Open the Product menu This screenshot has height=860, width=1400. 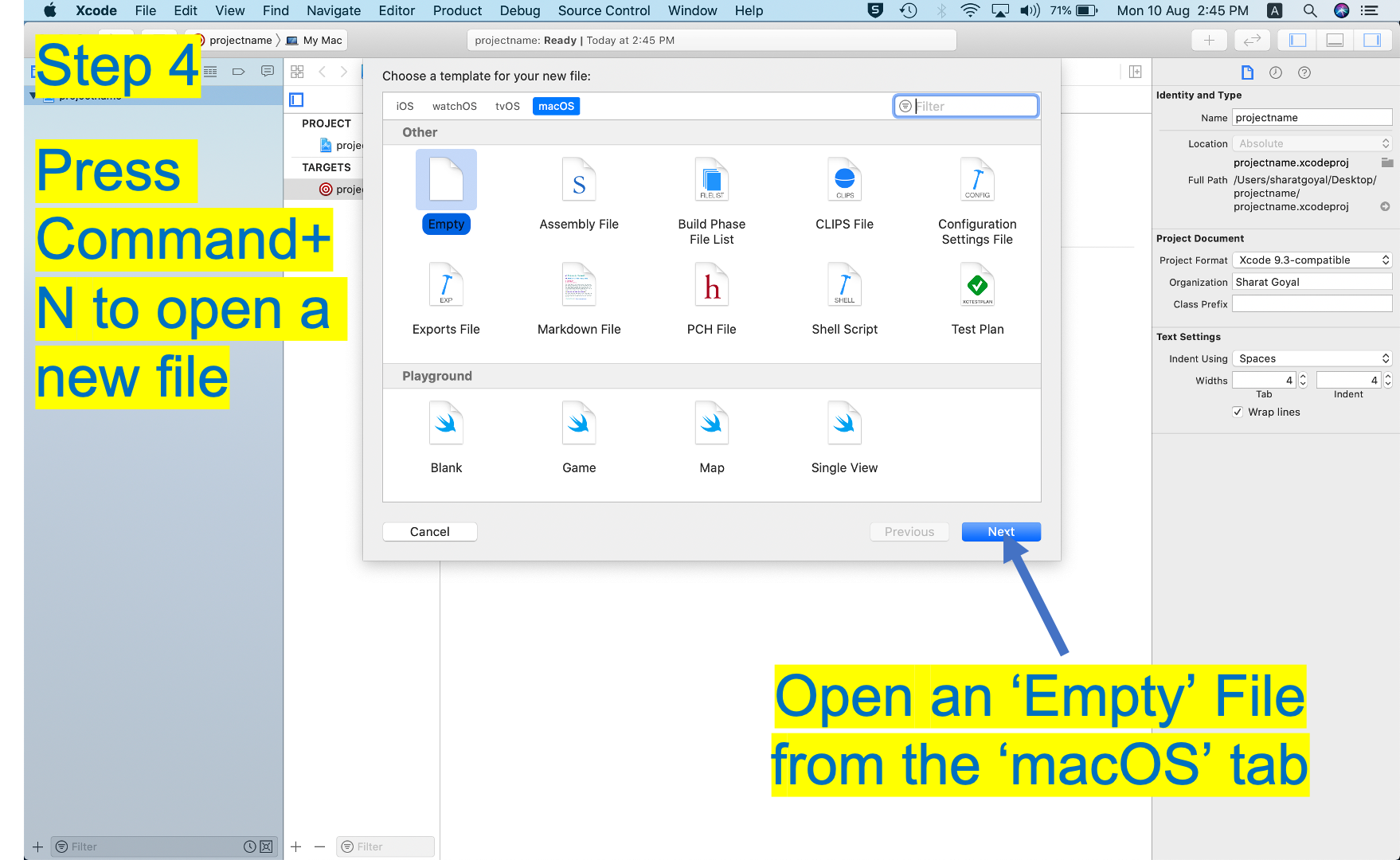457,10
